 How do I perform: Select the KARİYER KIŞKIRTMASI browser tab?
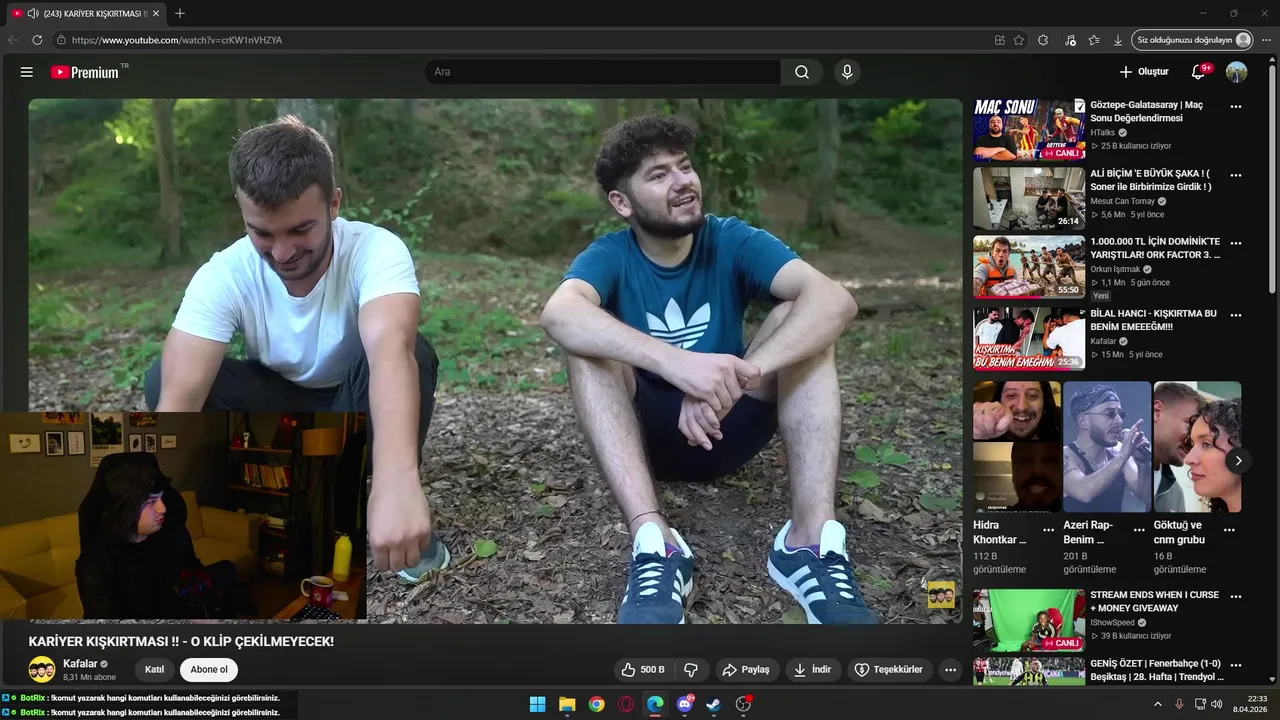86,13
